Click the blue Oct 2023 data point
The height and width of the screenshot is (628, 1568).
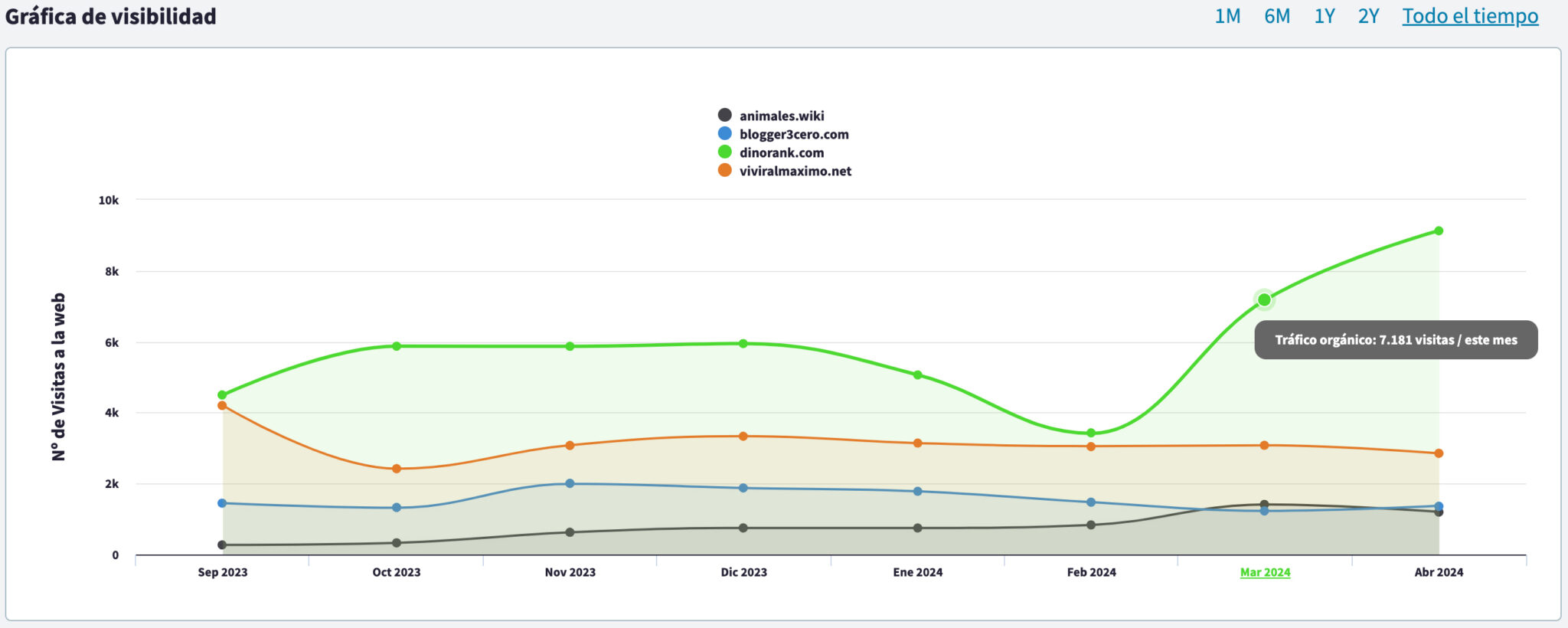pyautogui.click(x=397, y=508)
